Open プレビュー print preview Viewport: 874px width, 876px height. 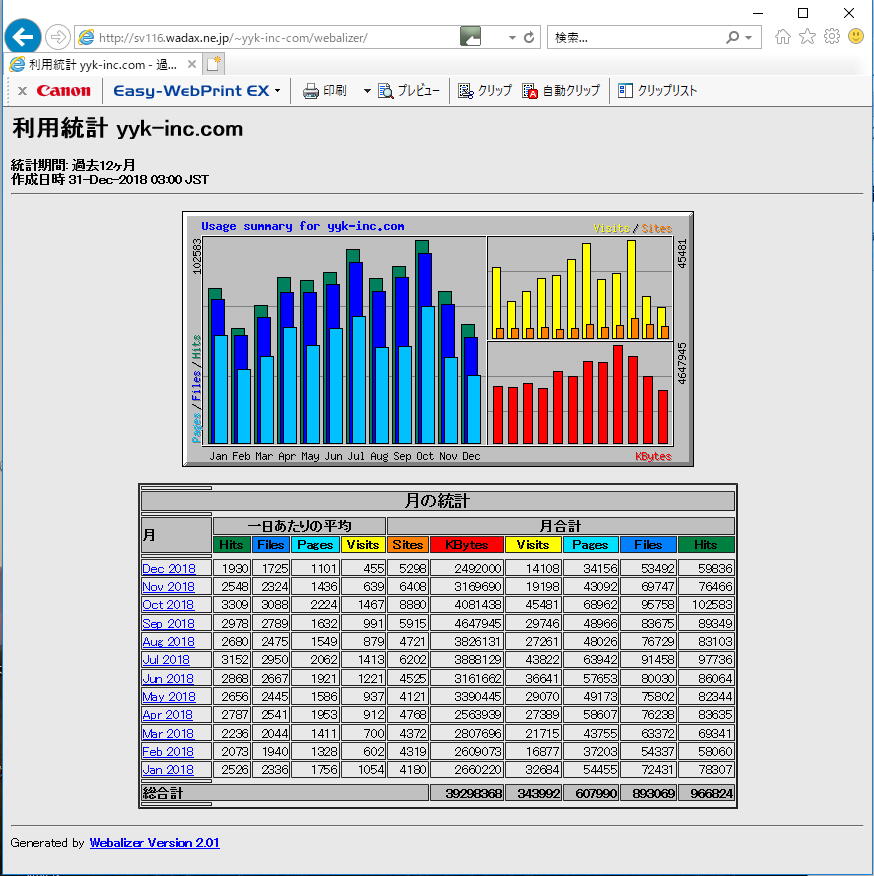coord(409,91)
